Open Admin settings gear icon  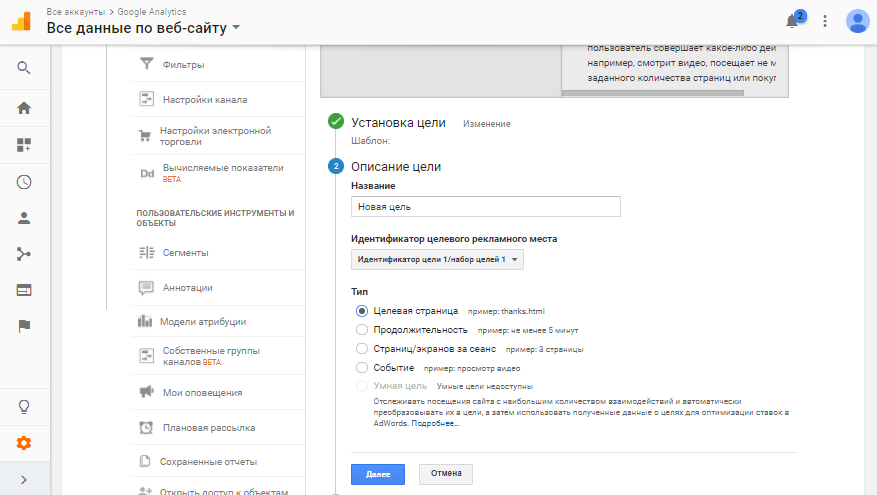[x=24, y=443]
